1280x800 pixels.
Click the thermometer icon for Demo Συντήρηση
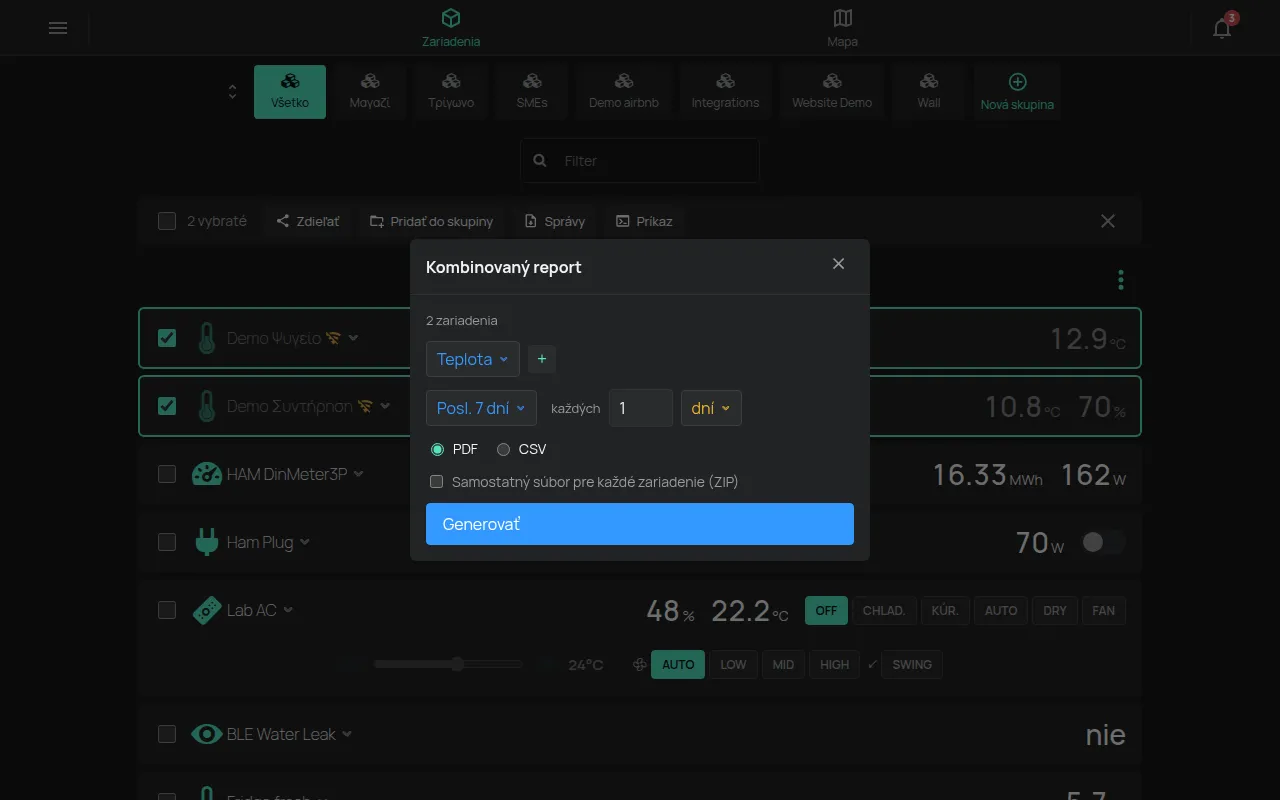206,406
